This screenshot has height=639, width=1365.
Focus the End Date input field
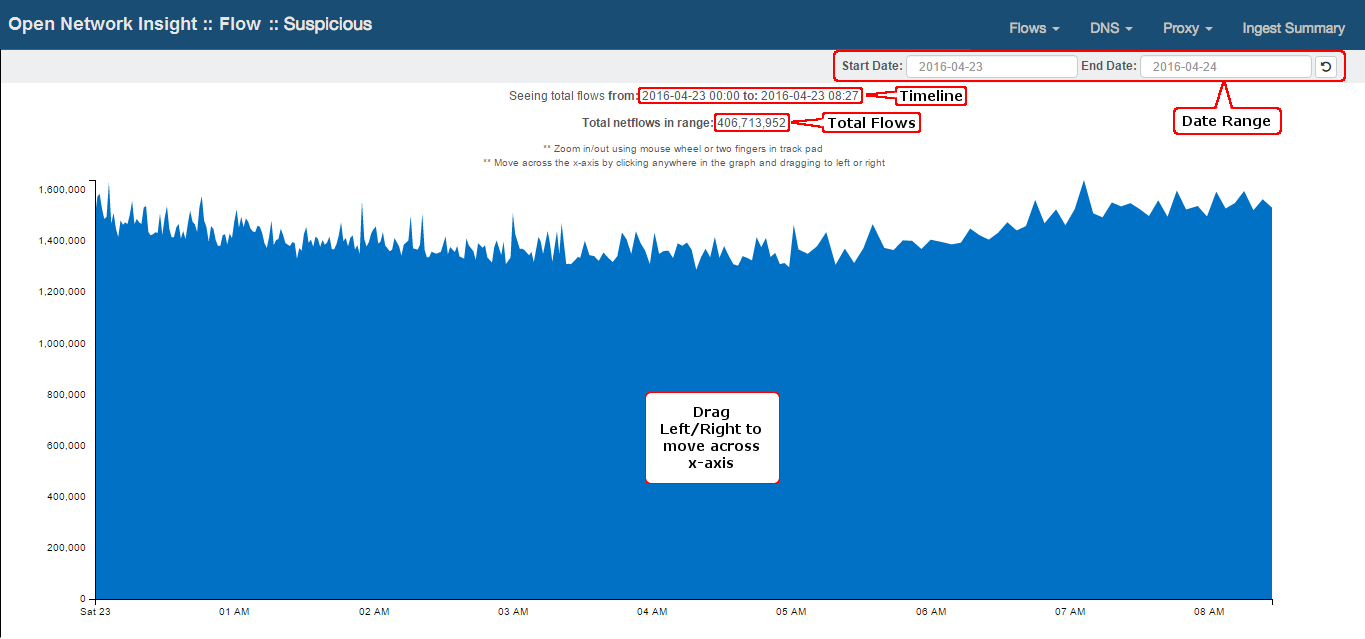point(1225,66)
